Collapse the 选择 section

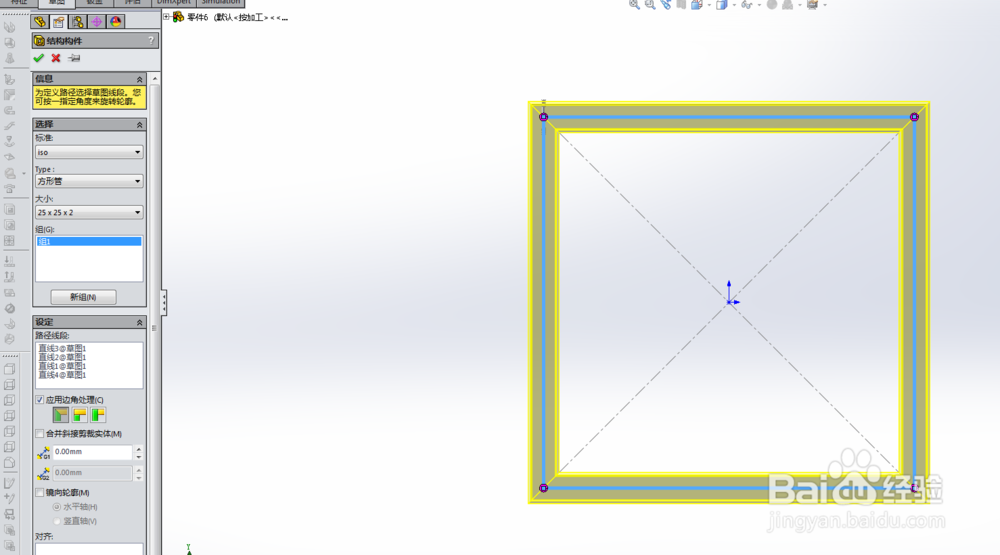tap(139, 124)
